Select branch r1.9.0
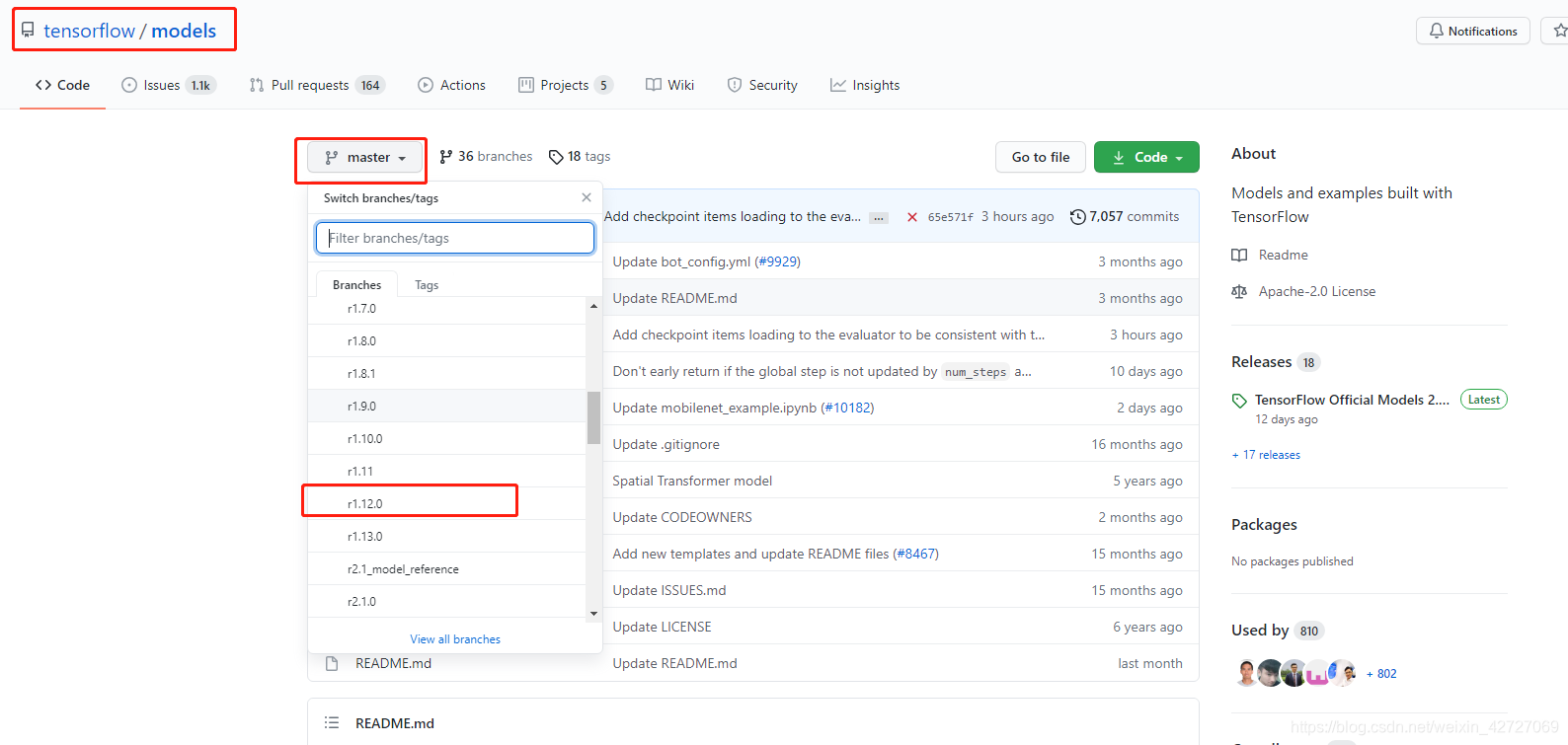The width and height of the screenshot is (1568, 745). point(447,407)
